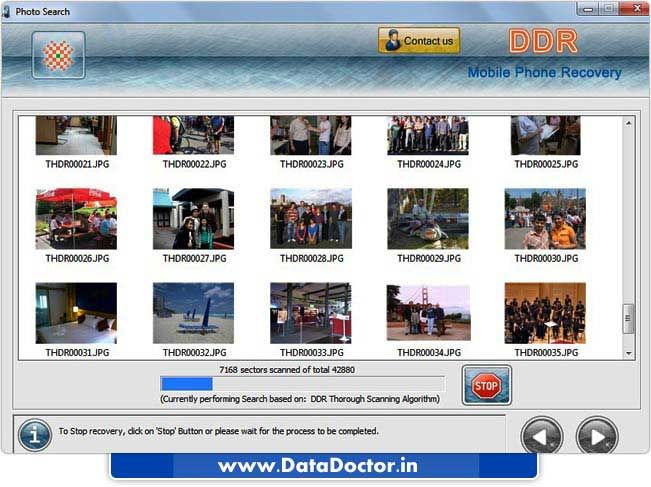651x487 pixels.
Task: Click the scrollbar down arrow
Action: tap(629, 353)
